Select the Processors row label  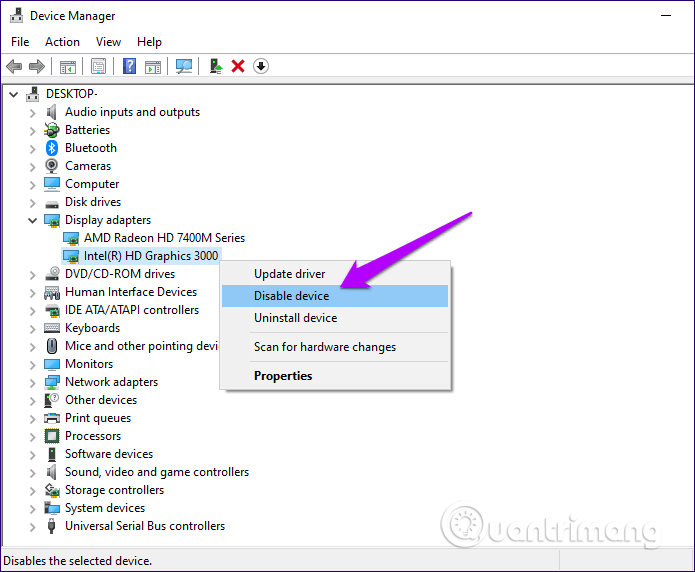click(93, 436)
